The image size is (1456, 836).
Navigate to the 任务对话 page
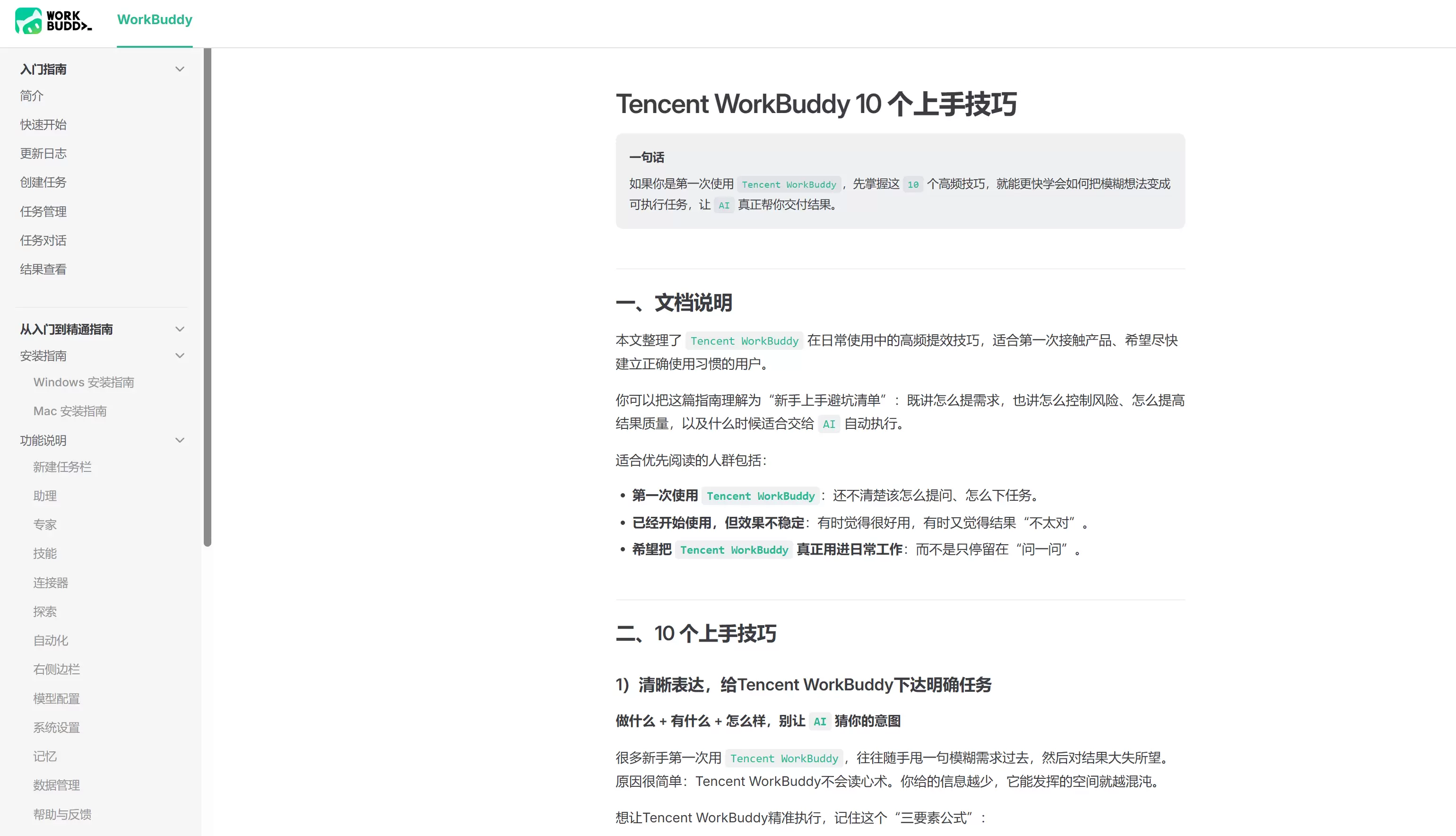[x=43, y=240]
